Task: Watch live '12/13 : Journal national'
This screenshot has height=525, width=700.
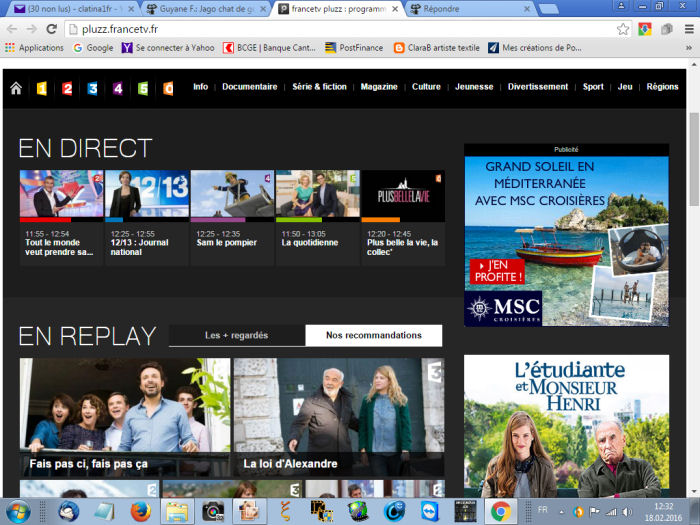Action: (147, 217)
